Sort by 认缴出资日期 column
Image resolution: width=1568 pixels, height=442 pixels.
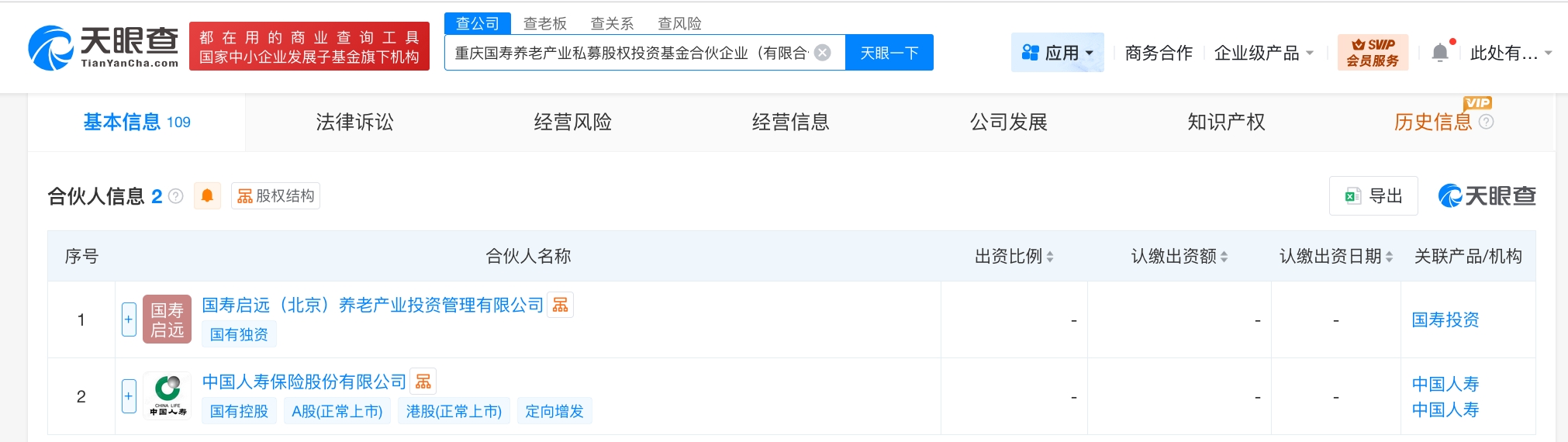[x=1389, y=257]
